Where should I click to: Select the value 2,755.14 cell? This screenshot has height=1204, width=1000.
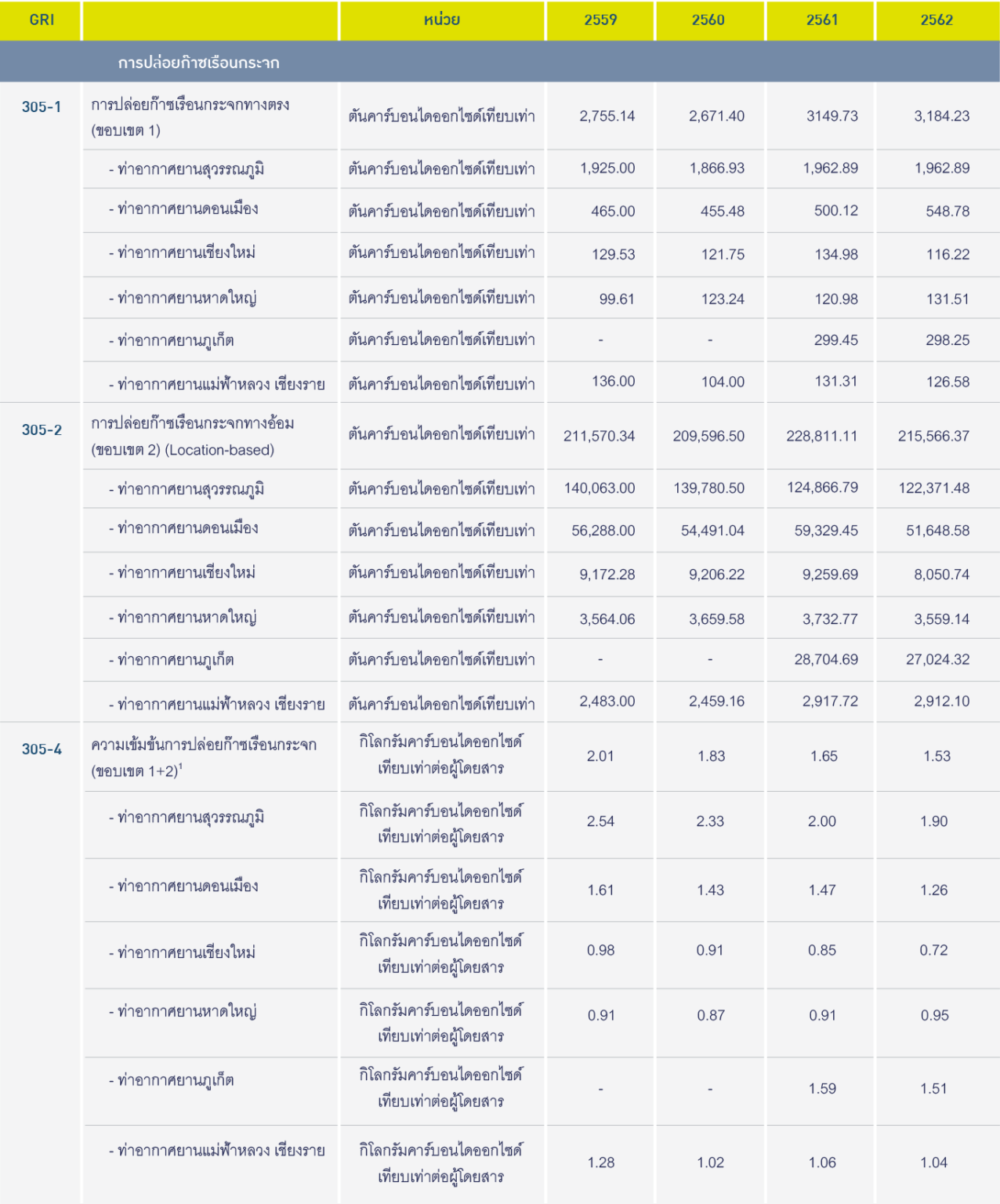click(x=607, y=116)
